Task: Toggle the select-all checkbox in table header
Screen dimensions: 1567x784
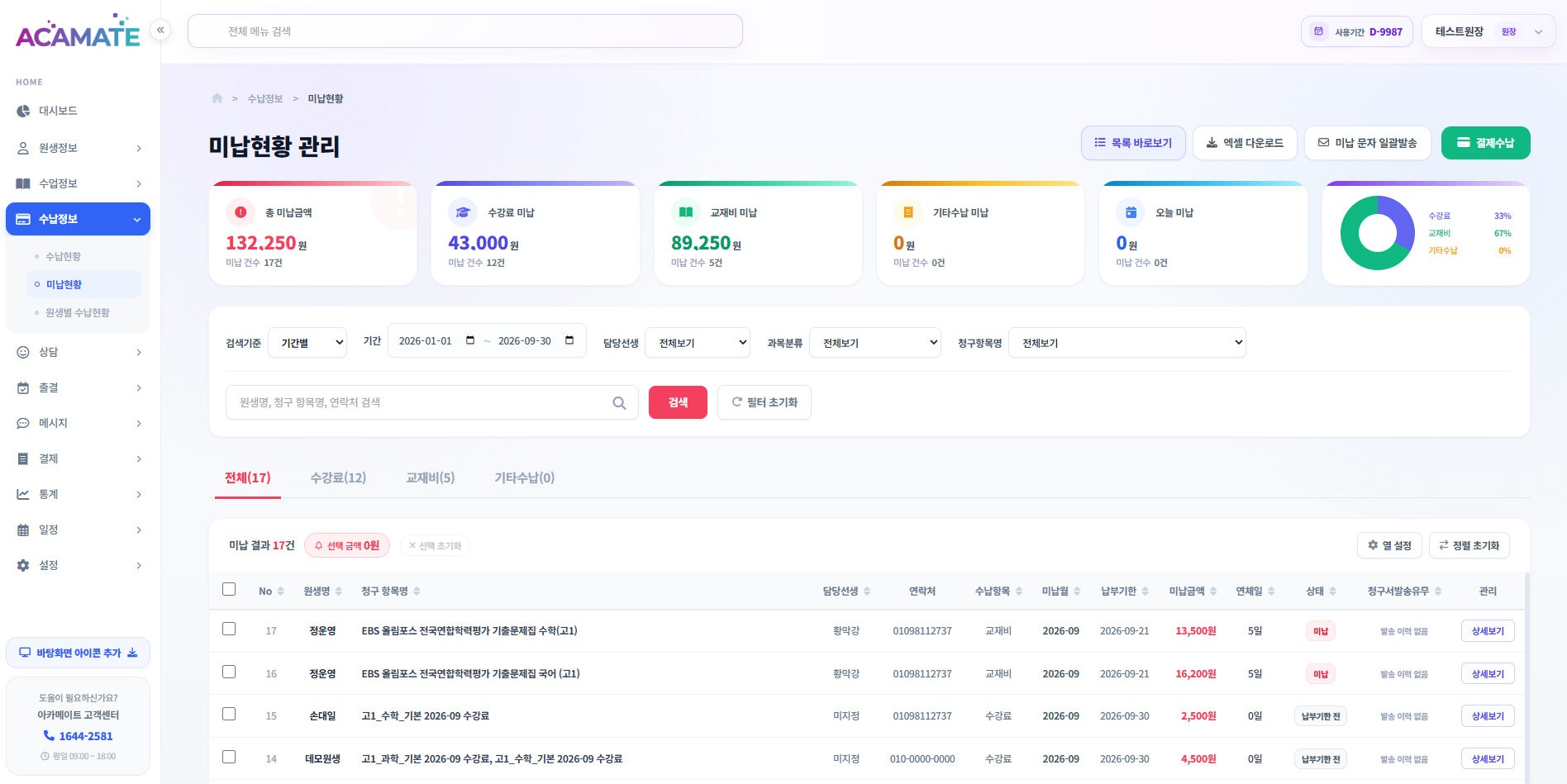Action: pos(229,589)
